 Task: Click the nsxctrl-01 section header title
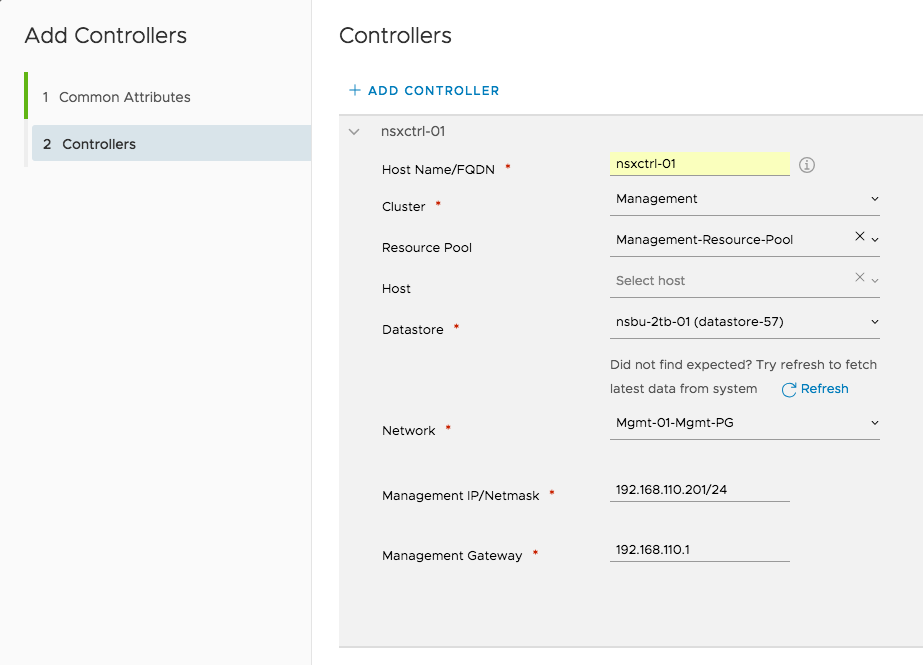pos(413,131)
